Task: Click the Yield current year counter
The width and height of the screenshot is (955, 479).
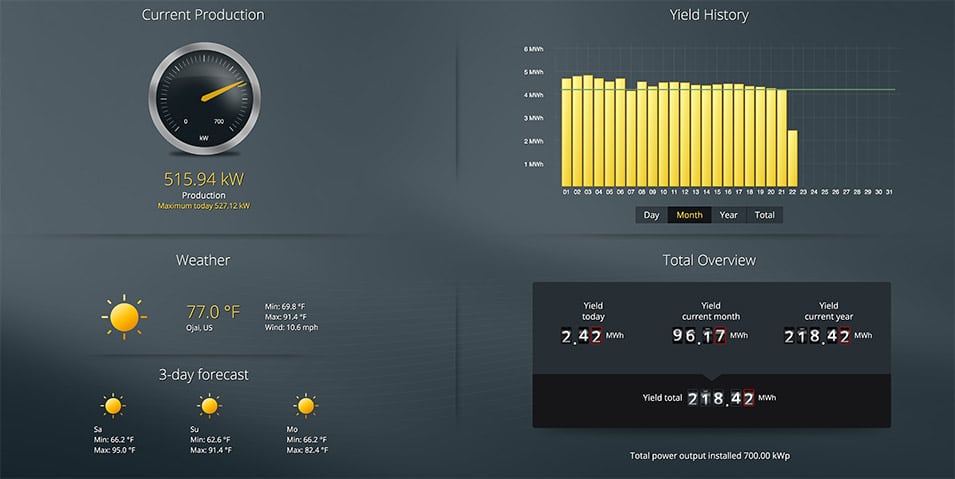Action: coord(817,336)
